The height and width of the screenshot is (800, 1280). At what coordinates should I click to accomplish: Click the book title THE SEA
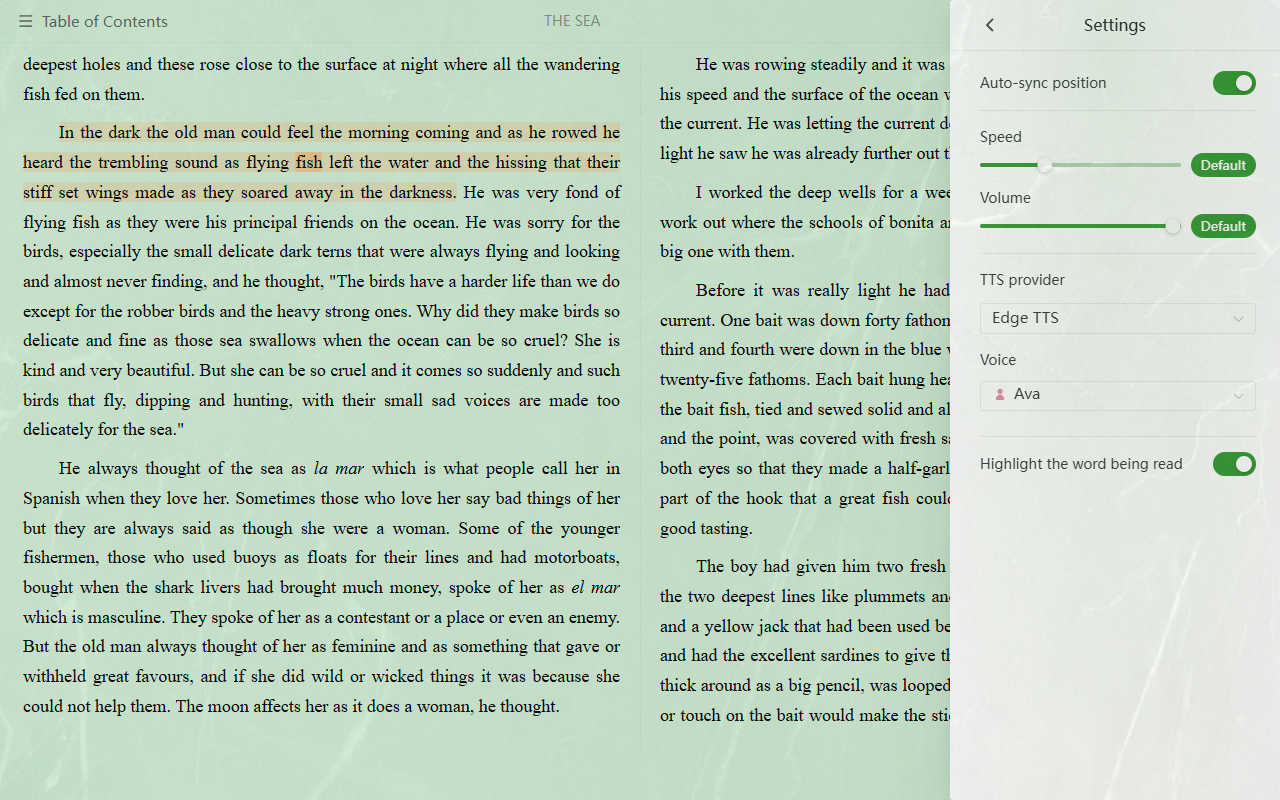pos(572,21)
